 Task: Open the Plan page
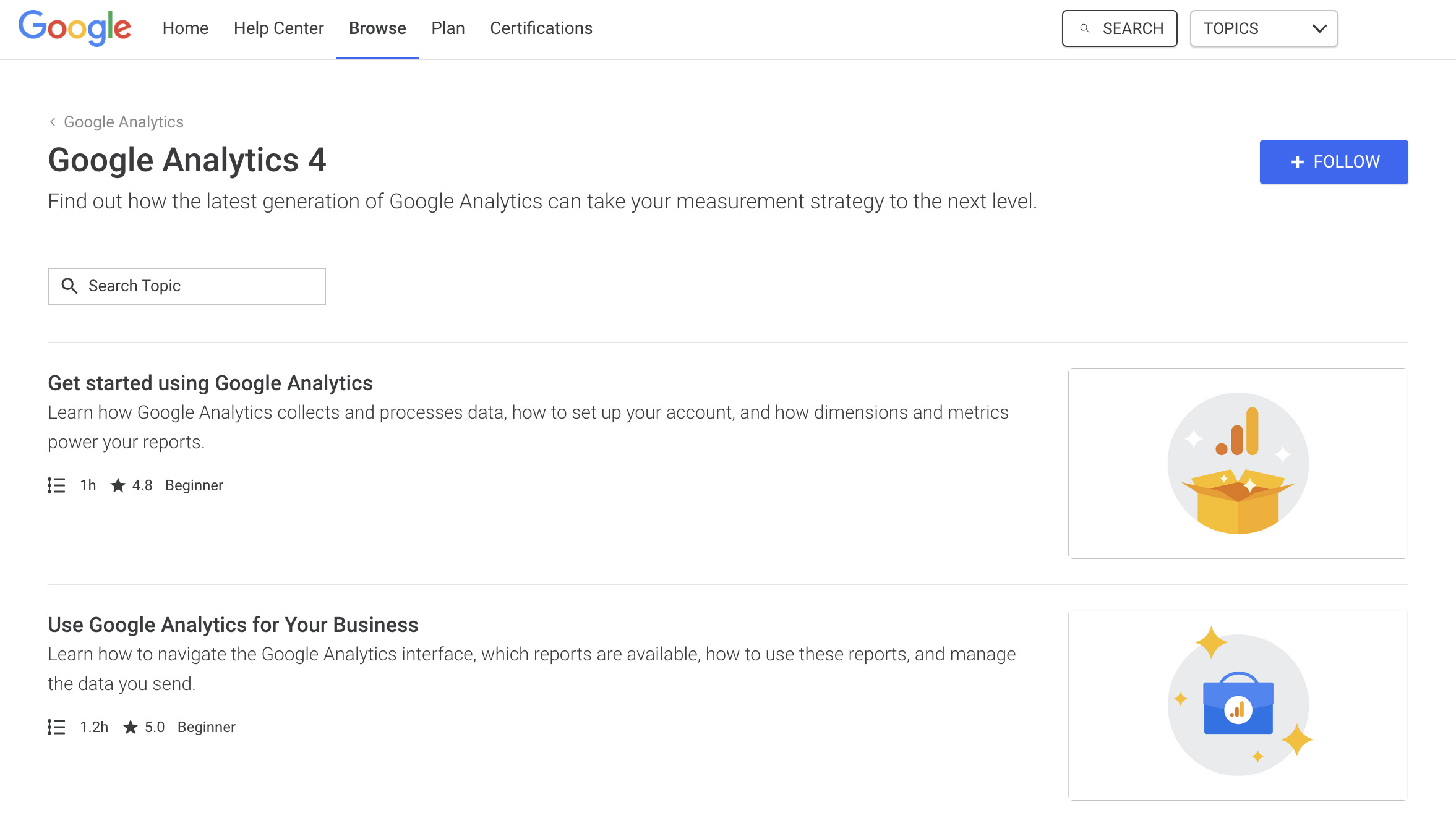click(x=448, y=28)
